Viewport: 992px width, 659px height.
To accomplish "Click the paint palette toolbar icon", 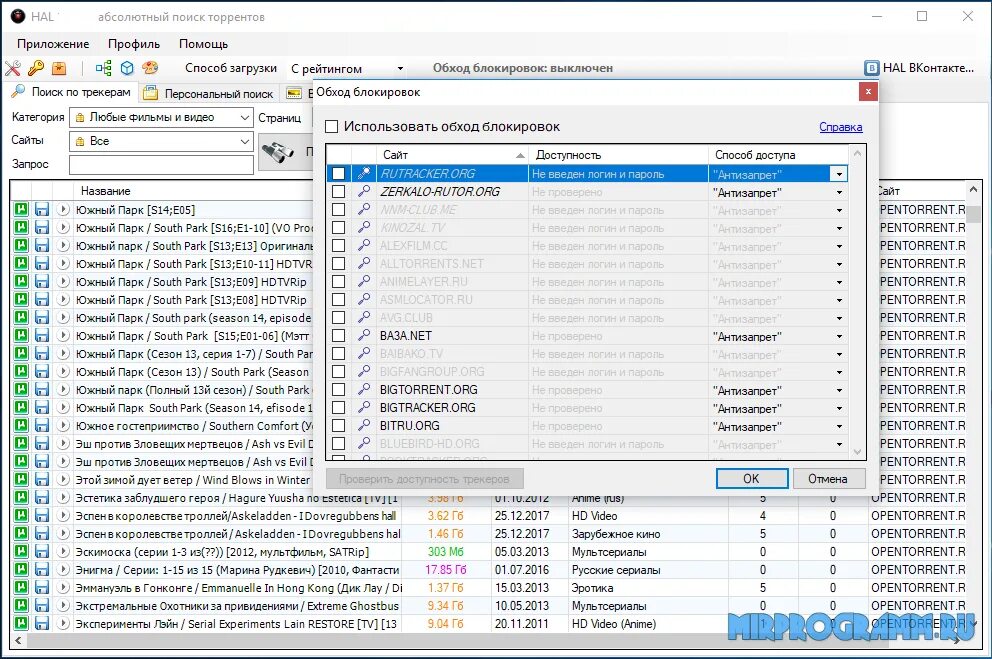I will (x=150, y=68).
